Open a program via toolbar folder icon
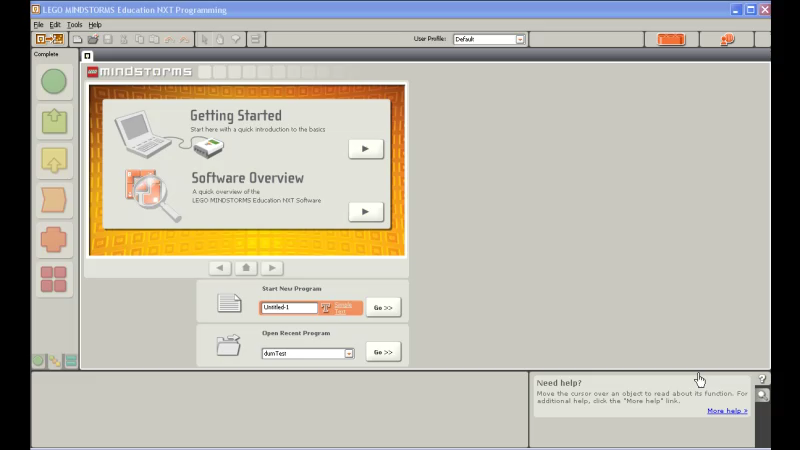This screenshot has width=800, height=450. click(x=93, y=39)
